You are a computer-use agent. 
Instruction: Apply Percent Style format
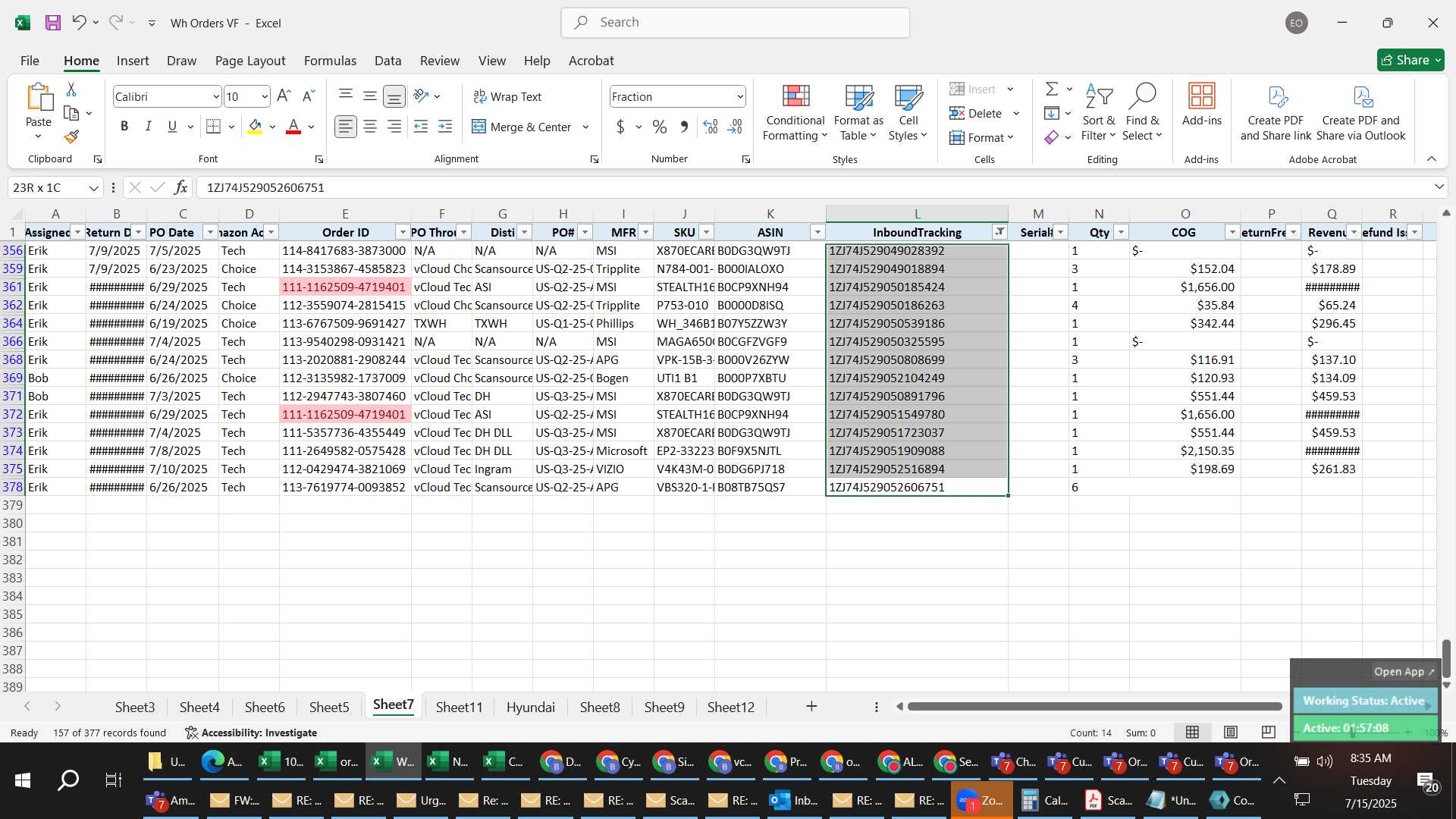click(x=660, y=127)
